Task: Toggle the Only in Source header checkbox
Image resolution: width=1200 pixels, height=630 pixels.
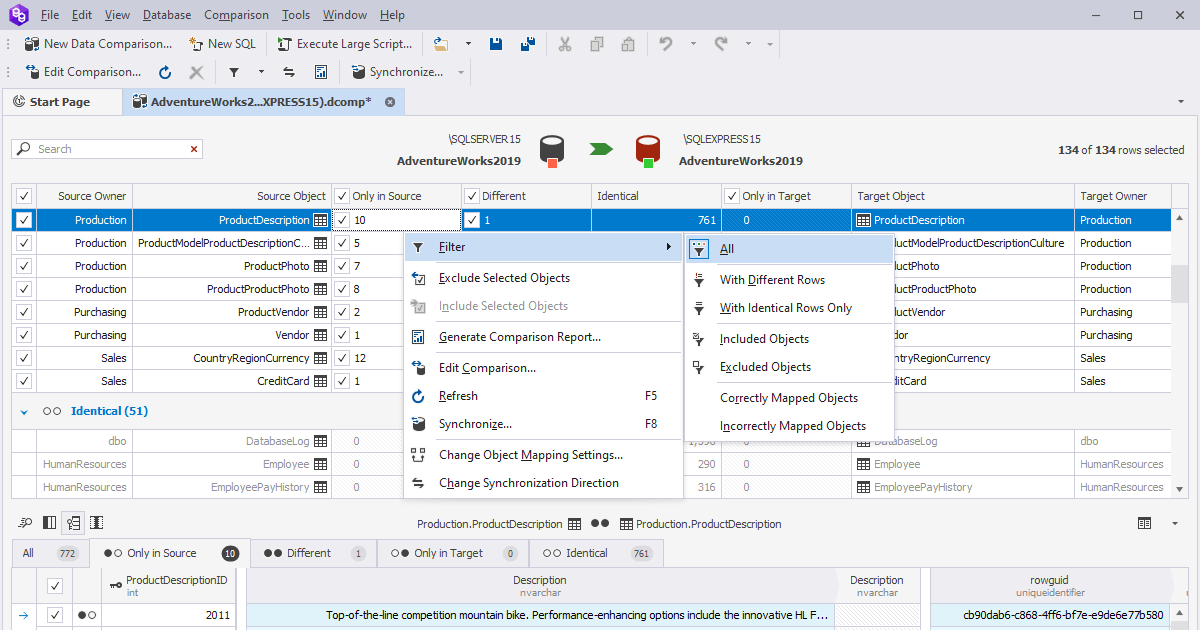Action: [342, 196]
